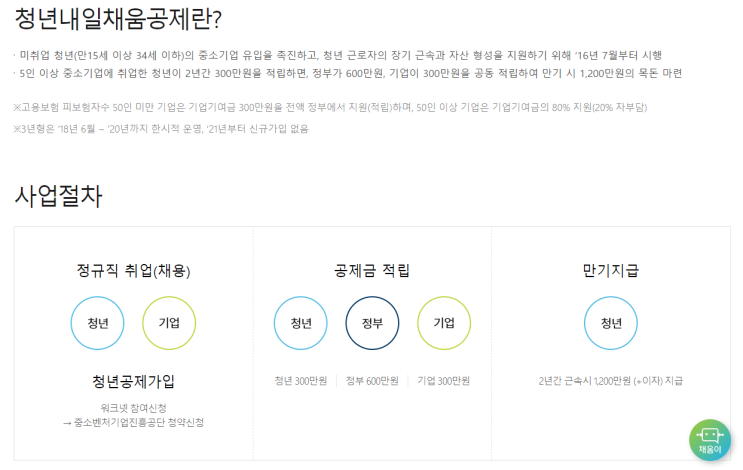Screen dimensions: 743x470
Task: Click the dark blue 정부 circle
Action: tap(372, 323)
